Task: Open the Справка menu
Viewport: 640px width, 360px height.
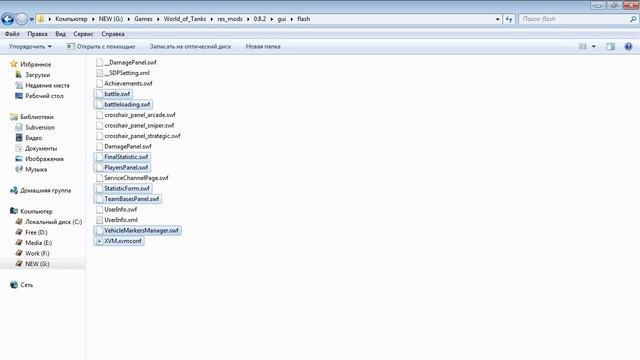Action: pos(113,34)
